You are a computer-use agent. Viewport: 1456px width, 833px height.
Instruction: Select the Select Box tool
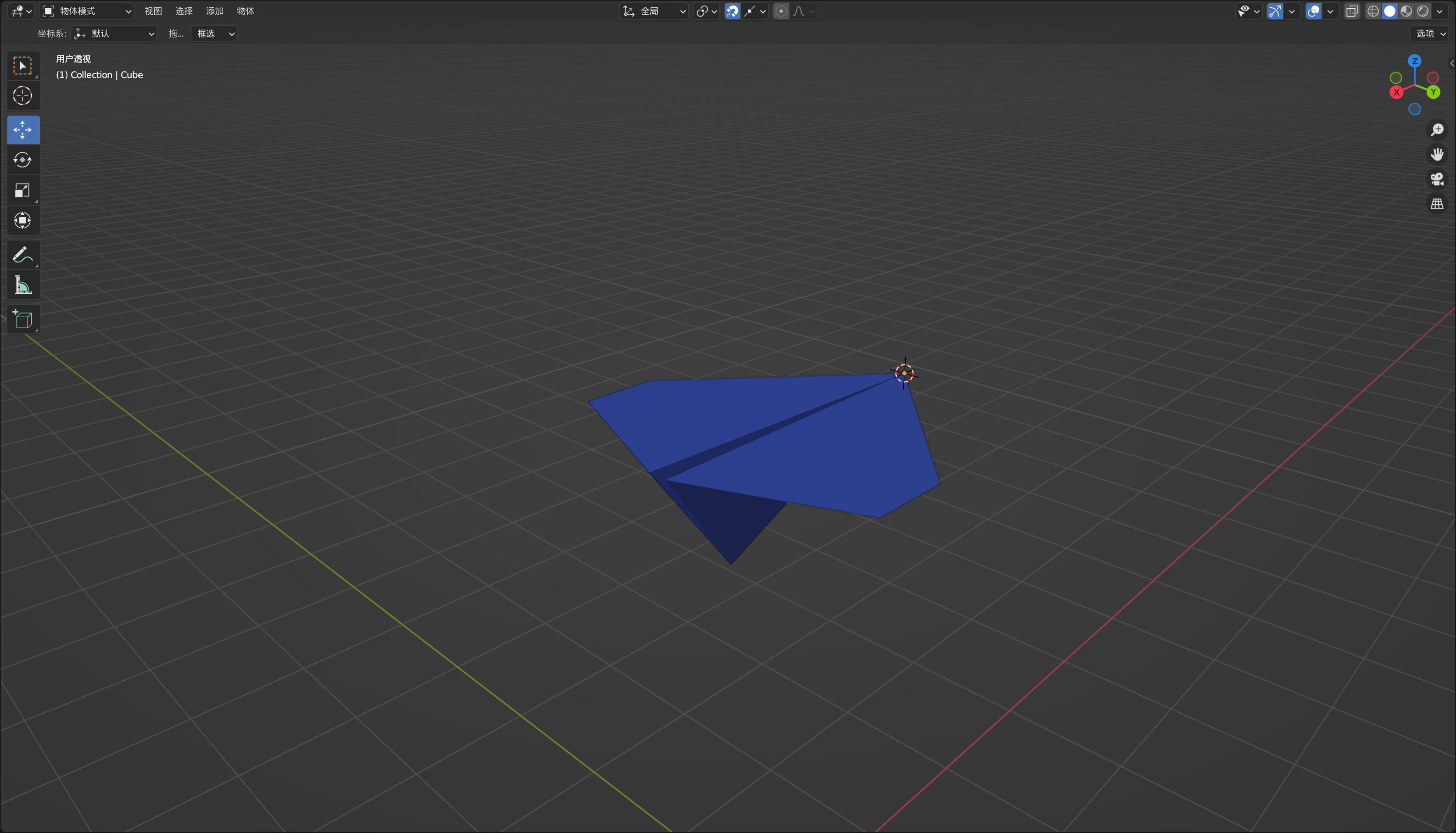[23, 66]
